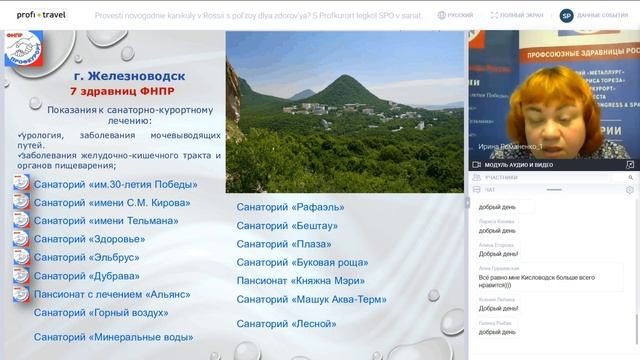Screen dimensions: 640x360
Task: Click the profi travel logo
Action: [x=41, y=15]
